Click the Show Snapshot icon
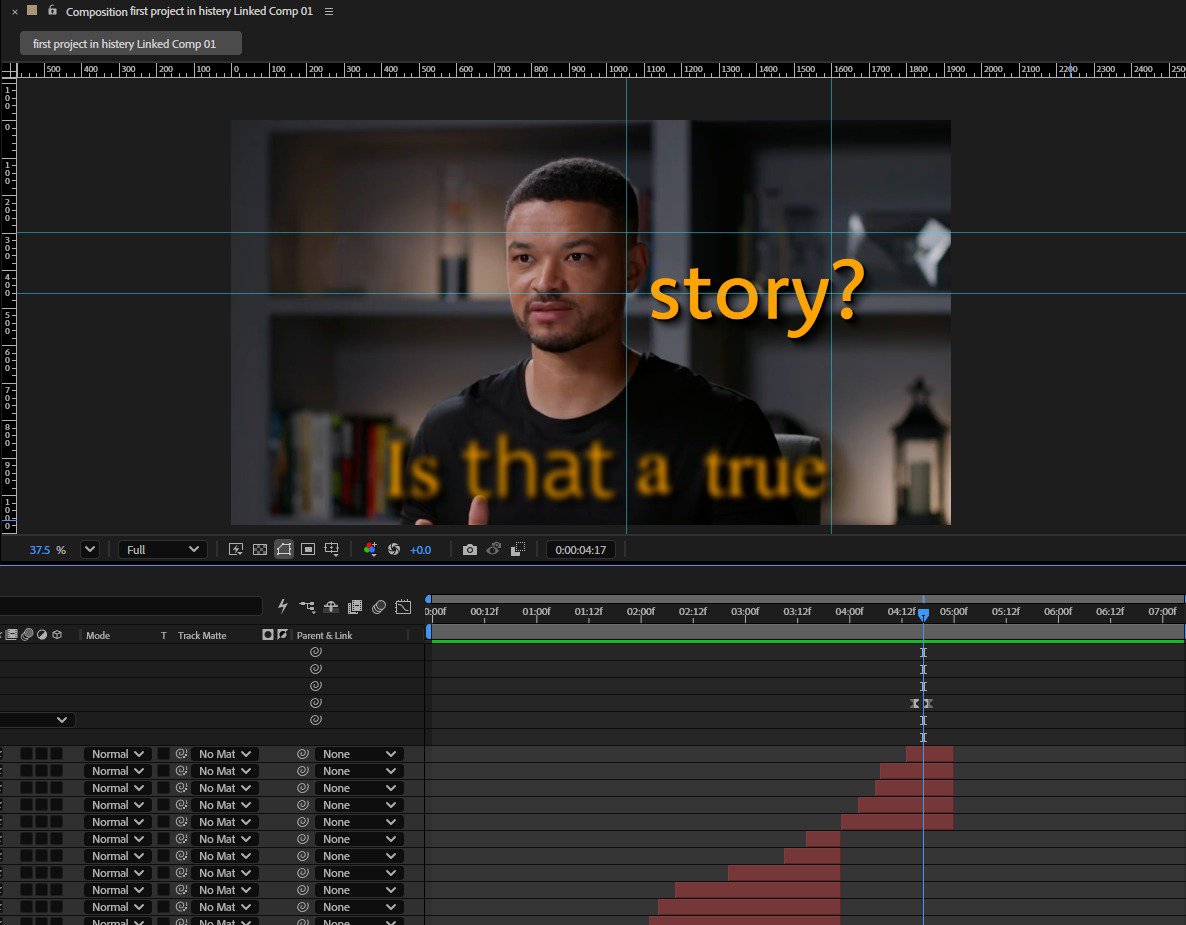 494,549
